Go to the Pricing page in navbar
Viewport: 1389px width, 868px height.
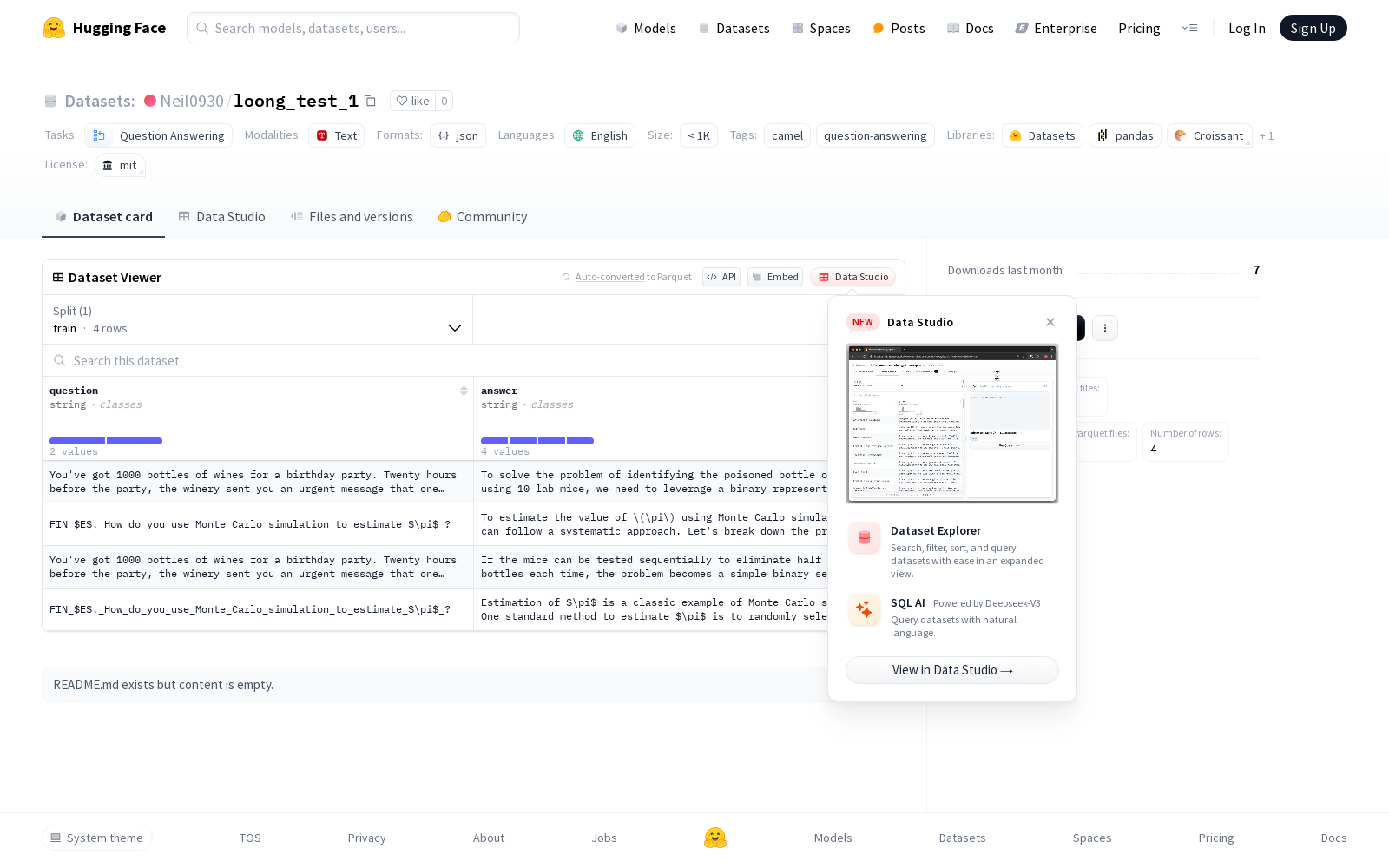(1139, 28)
